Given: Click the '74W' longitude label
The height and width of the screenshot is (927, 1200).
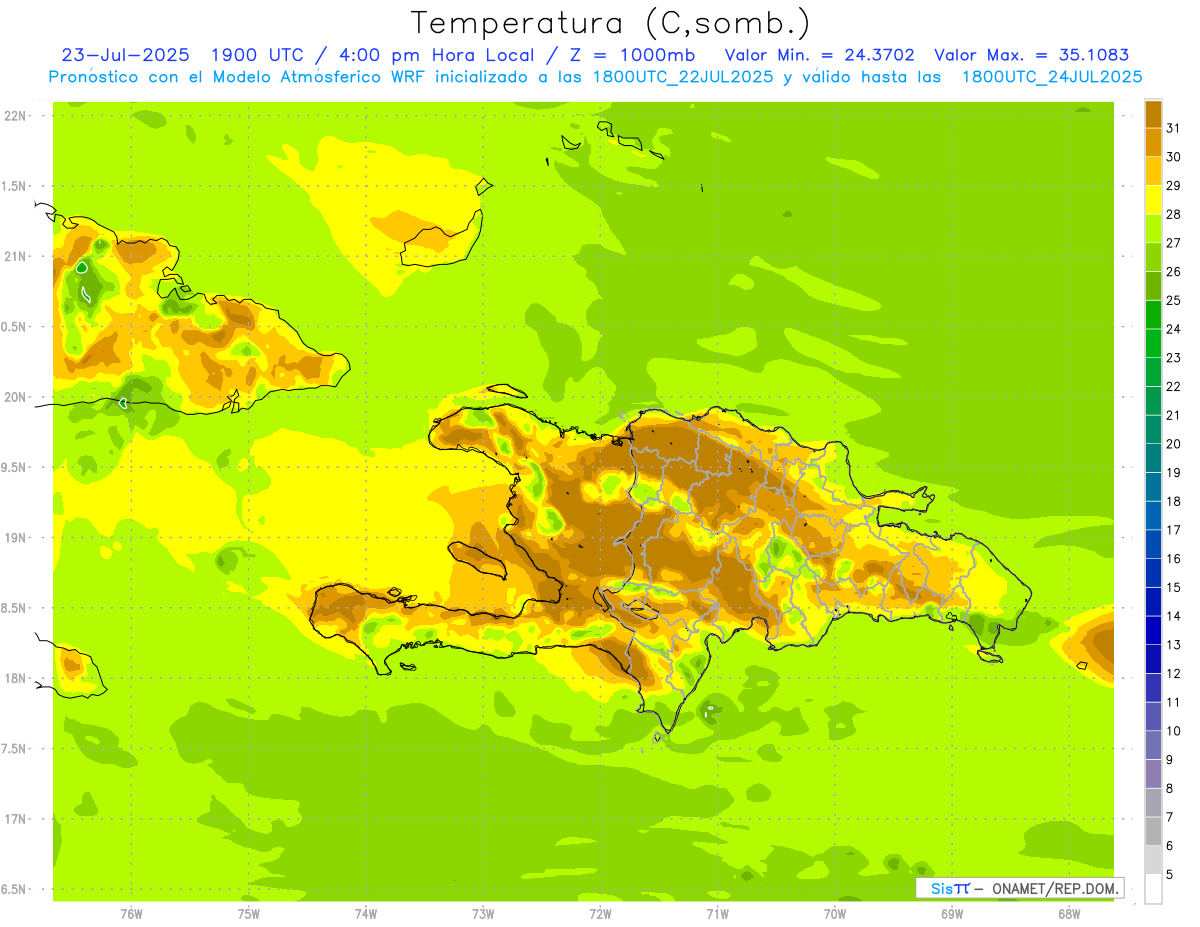Looking at the screenshot, I should coord(366,913).
